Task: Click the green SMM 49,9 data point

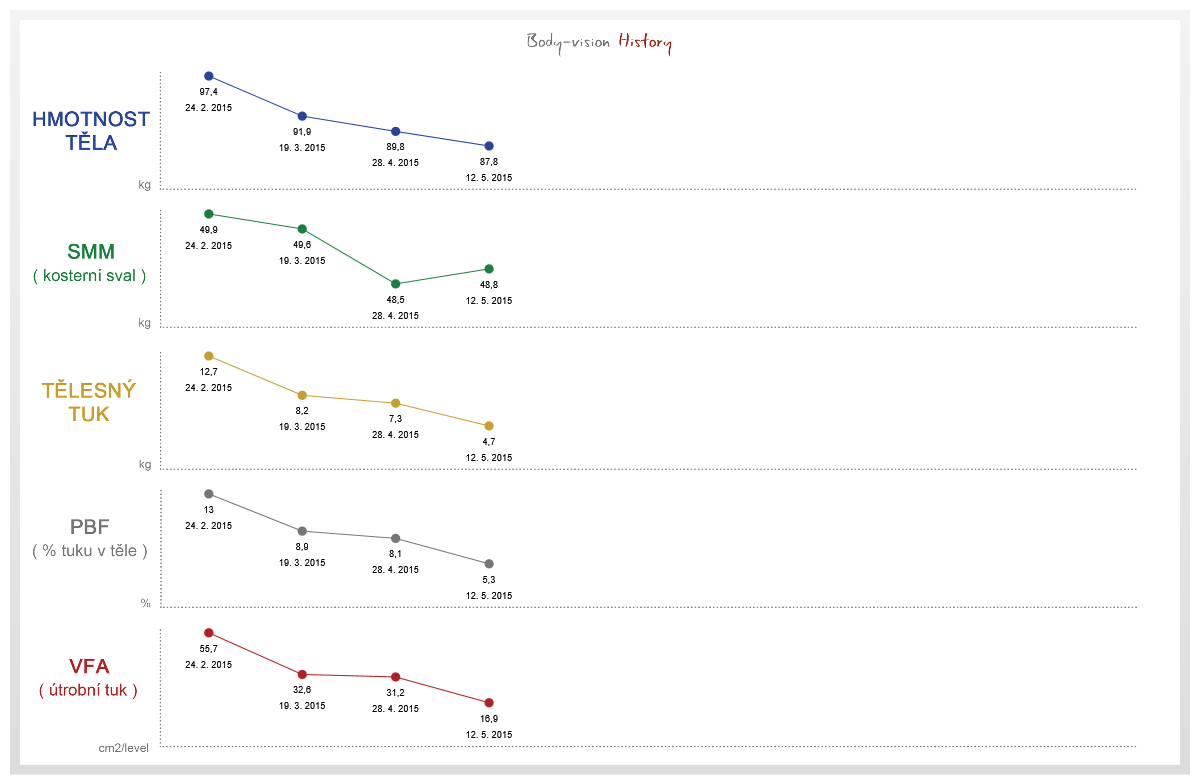Action: 208,214
